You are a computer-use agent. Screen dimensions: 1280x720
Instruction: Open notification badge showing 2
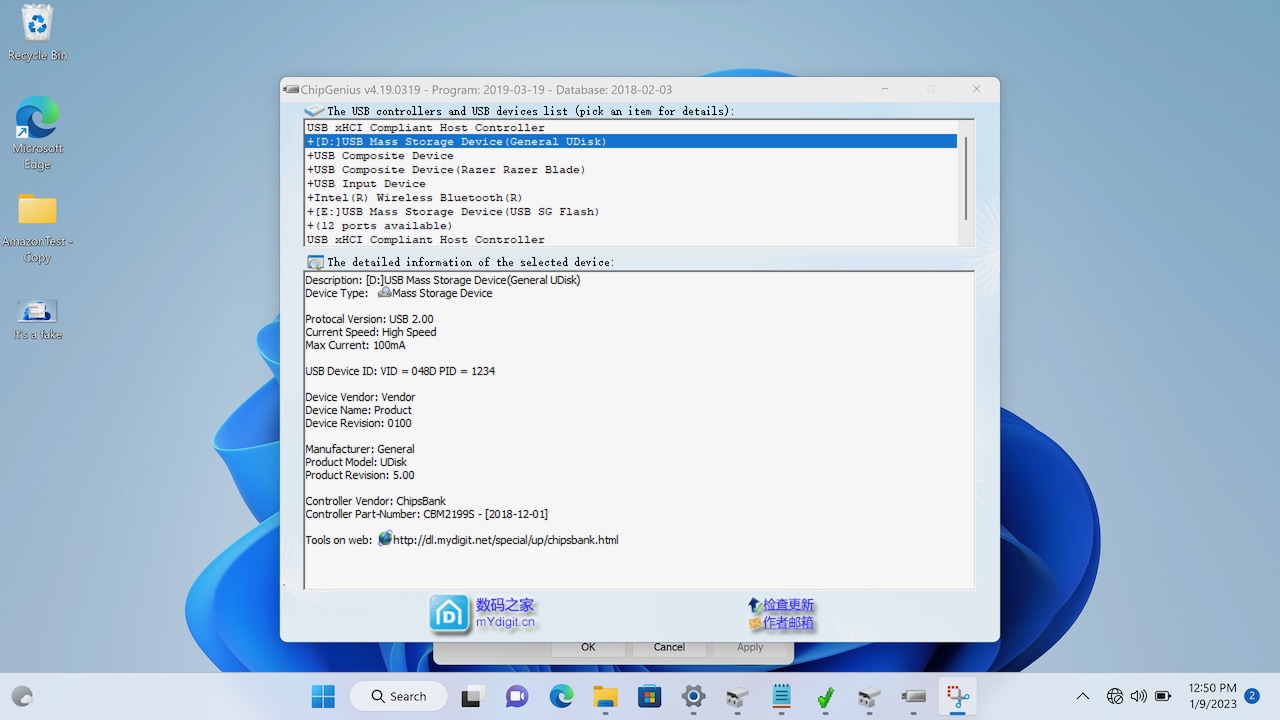1252,695
